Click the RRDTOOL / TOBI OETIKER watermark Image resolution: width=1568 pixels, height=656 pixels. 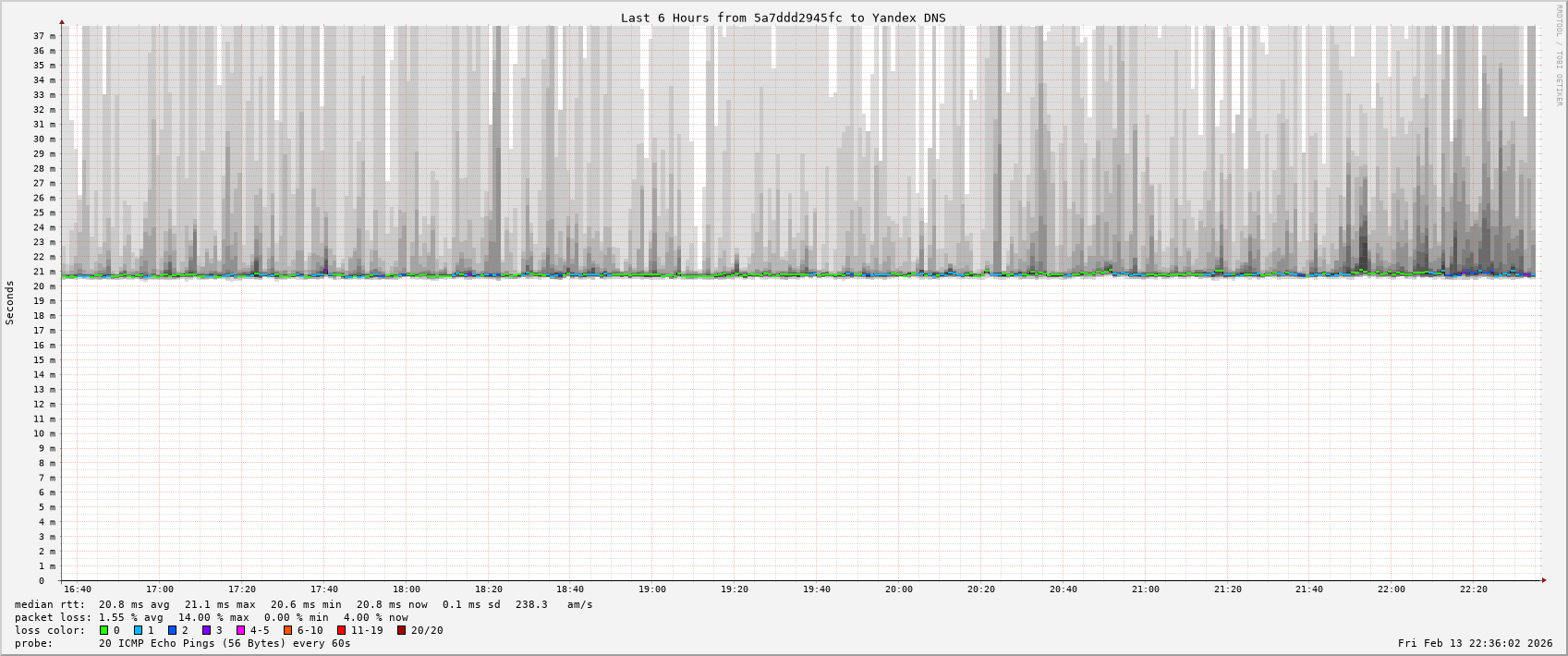coord(1559,55)
